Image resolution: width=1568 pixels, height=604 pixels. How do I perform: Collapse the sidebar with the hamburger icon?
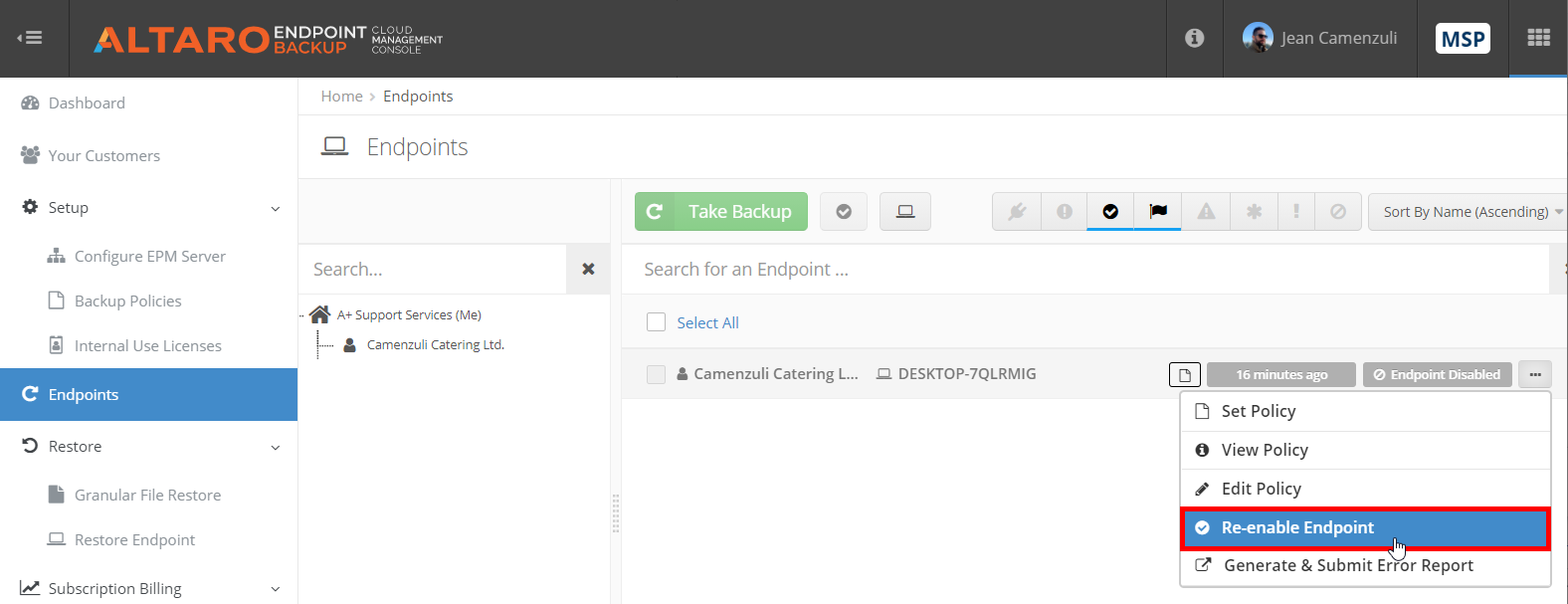pyautogui.click(x=30, y=38)
